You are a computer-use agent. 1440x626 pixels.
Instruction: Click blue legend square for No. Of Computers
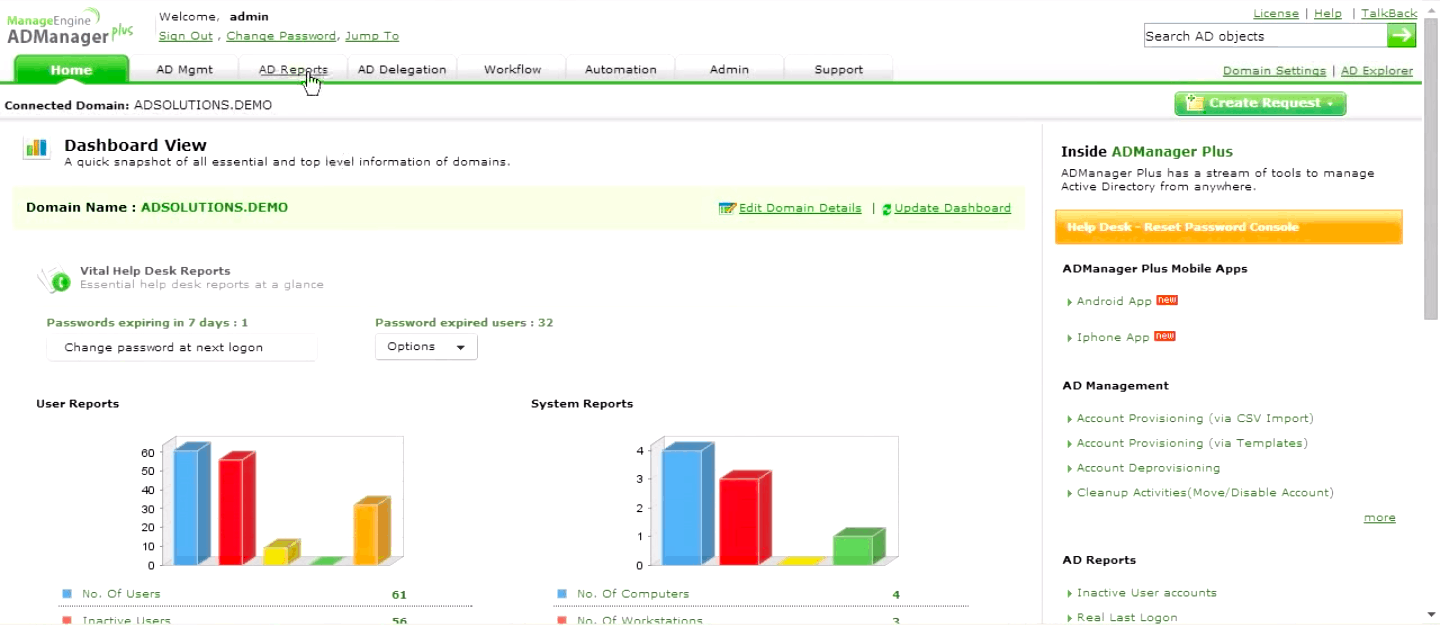pyautogui.click(x=562, y=594)
